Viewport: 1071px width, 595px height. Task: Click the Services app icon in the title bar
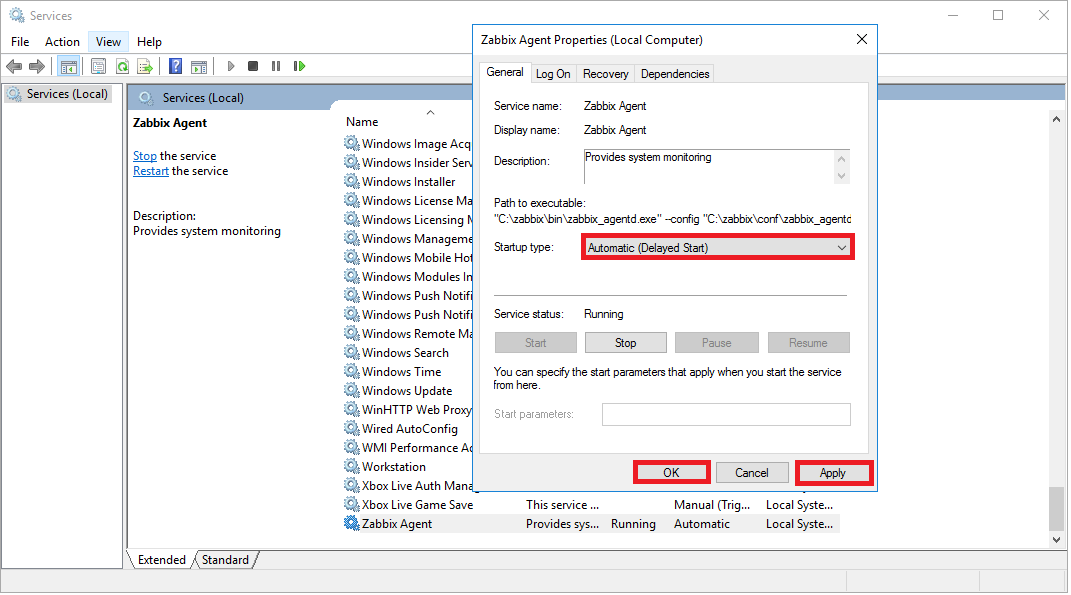coord(17,15)
